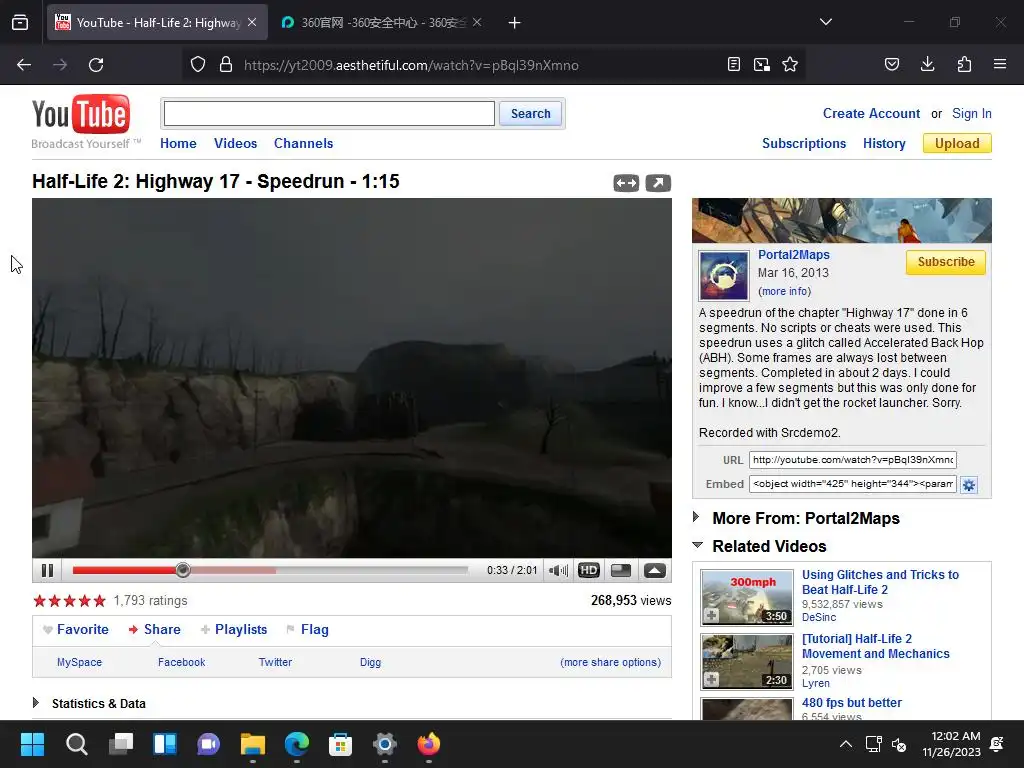Click the yellow Upload button
This screenshot has width=1024, height=768.
[x=957, y=143]
